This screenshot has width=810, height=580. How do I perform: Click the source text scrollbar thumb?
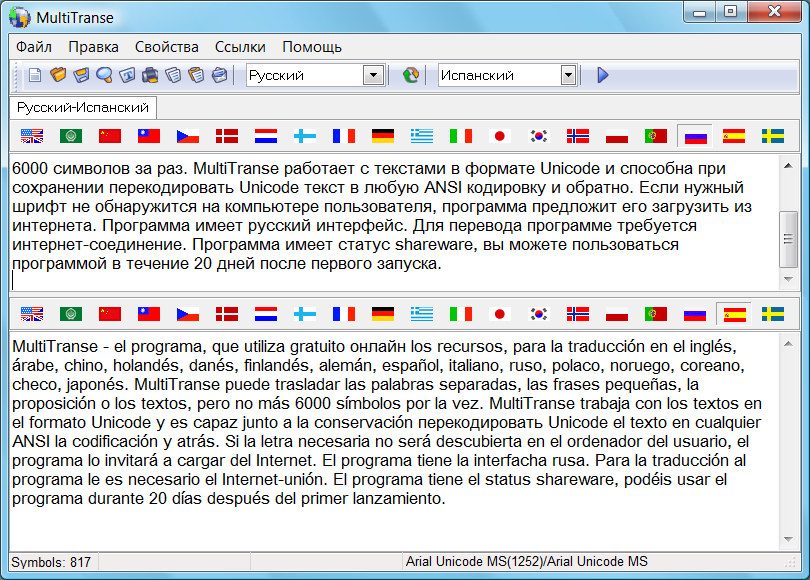[788, 239]
